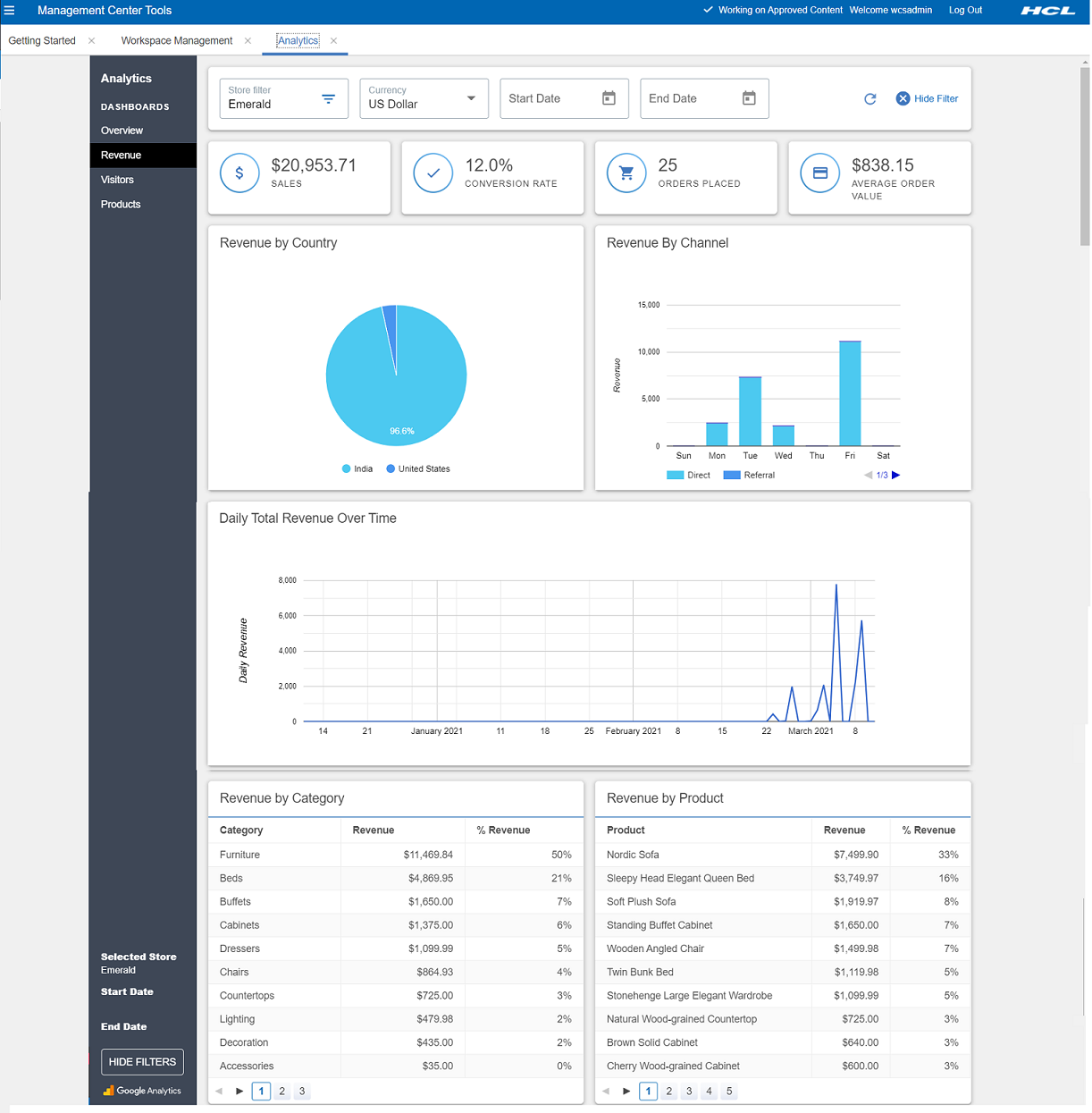The image size is (1092, 1113).
Task: Click the shopping cart Orders Placed icon
Action: (626, 173)
